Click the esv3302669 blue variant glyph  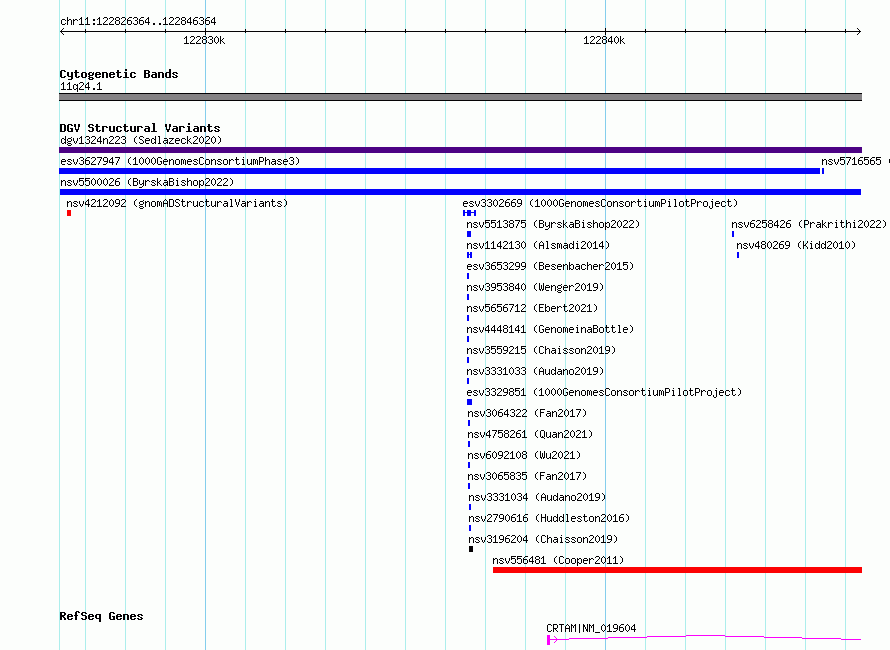(469, 213)
